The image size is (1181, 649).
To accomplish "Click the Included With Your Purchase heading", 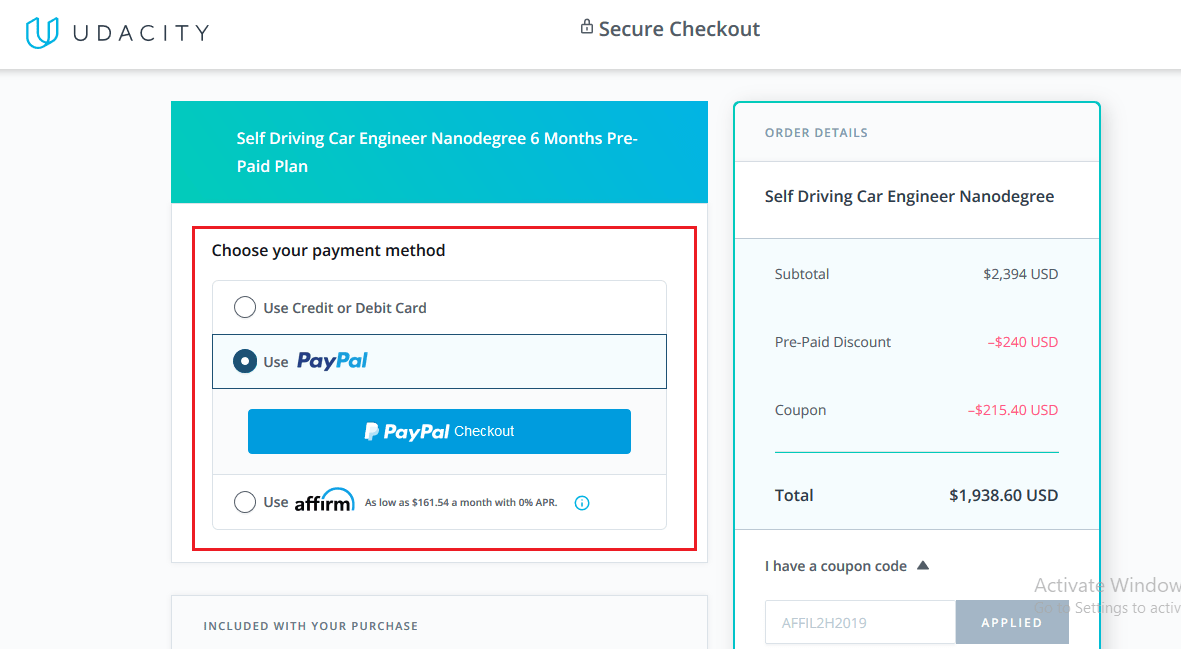I will point(311,626).
